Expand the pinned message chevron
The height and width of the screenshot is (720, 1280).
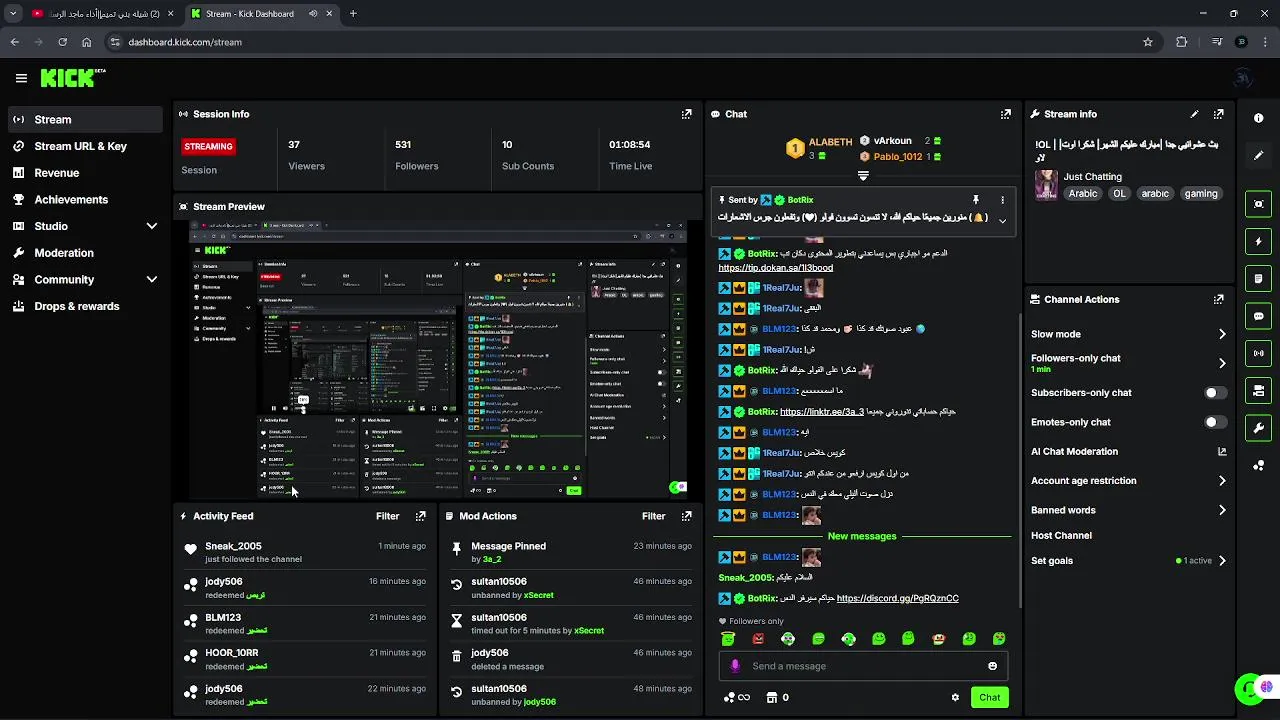pos(1002,220)
